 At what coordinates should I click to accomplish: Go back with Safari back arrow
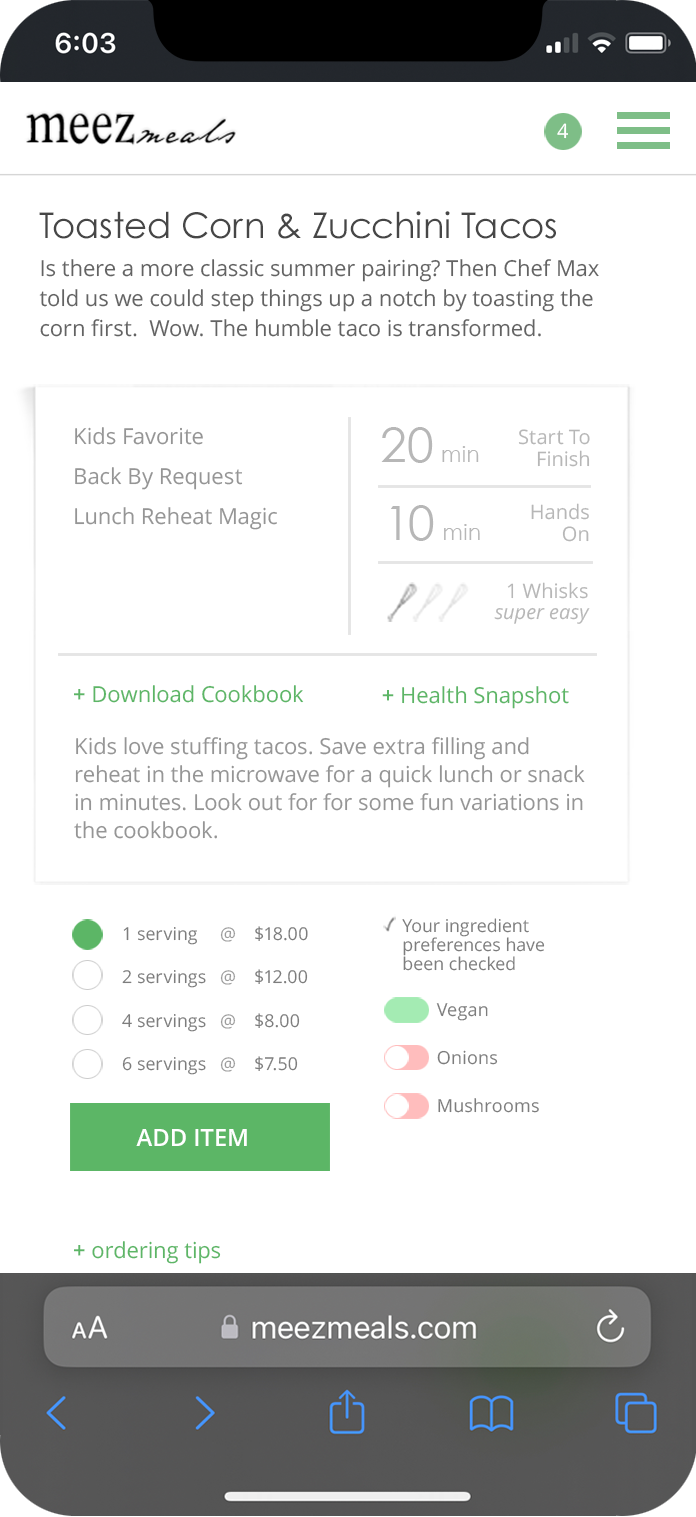click(57, 1413)
